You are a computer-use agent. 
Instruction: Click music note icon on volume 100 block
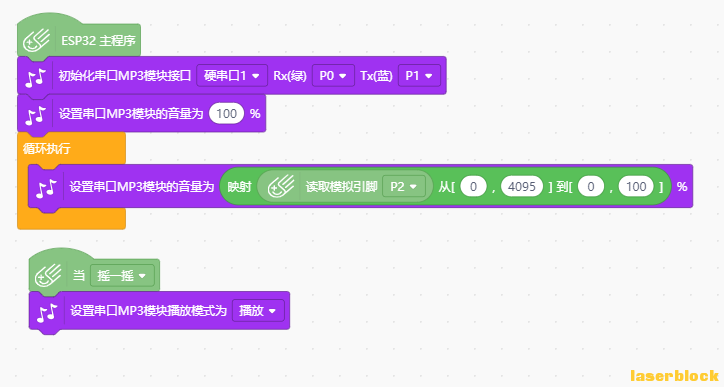36,115
